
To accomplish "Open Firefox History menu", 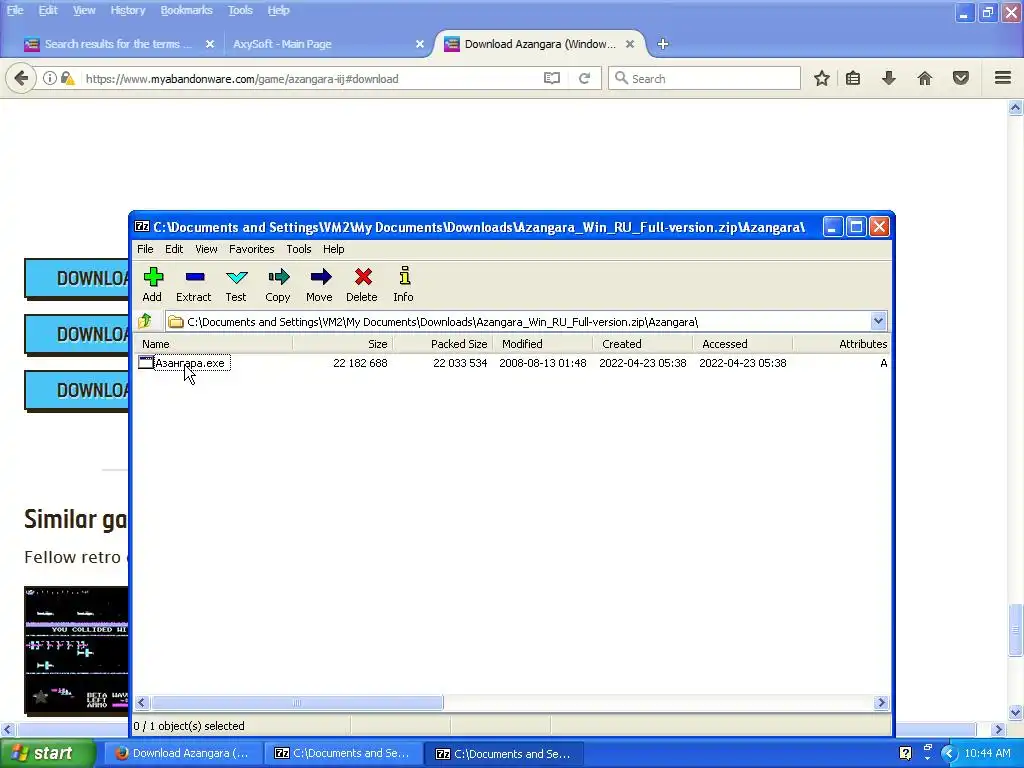I will (x=127, y=10).
